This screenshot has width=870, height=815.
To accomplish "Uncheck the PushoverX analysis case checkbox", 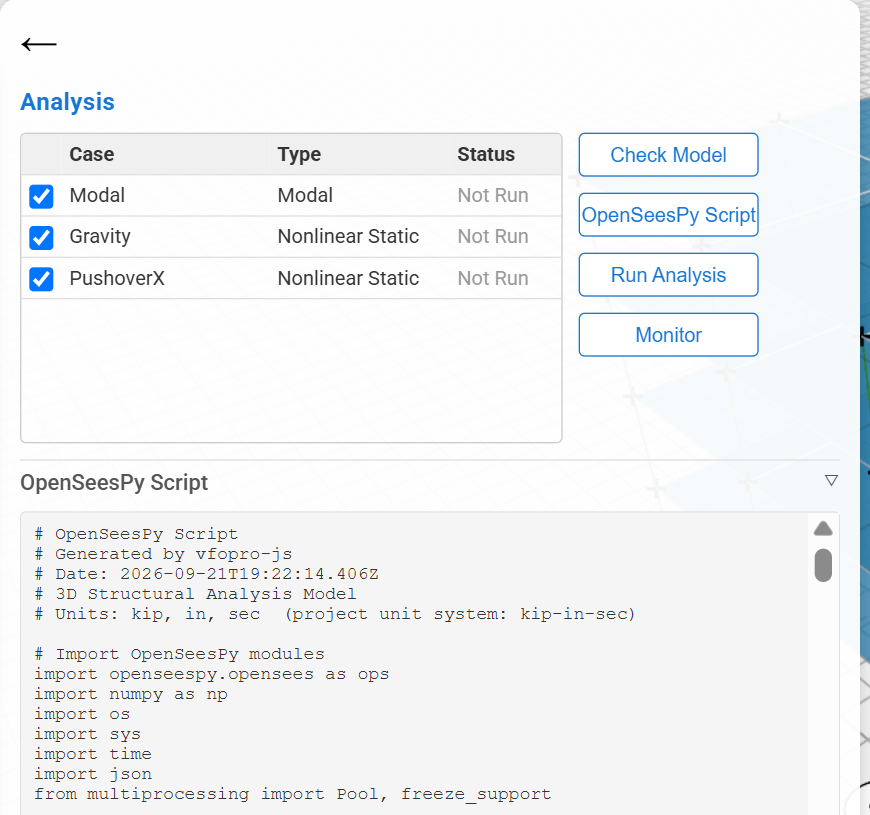I will point(42,279).
